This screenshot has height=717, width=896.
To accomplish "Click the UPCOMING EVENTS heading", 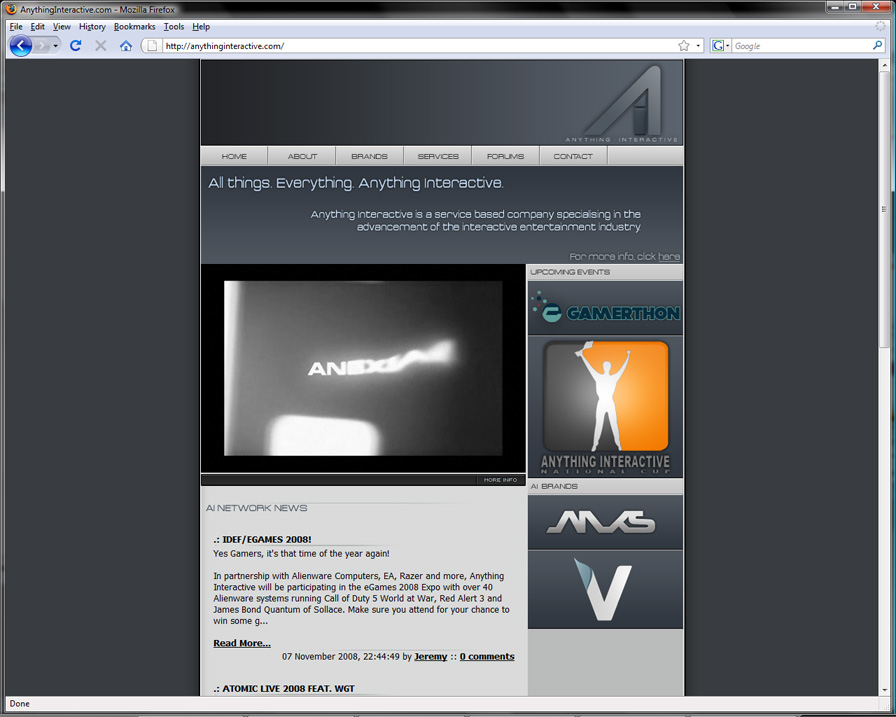I will 570,272.
